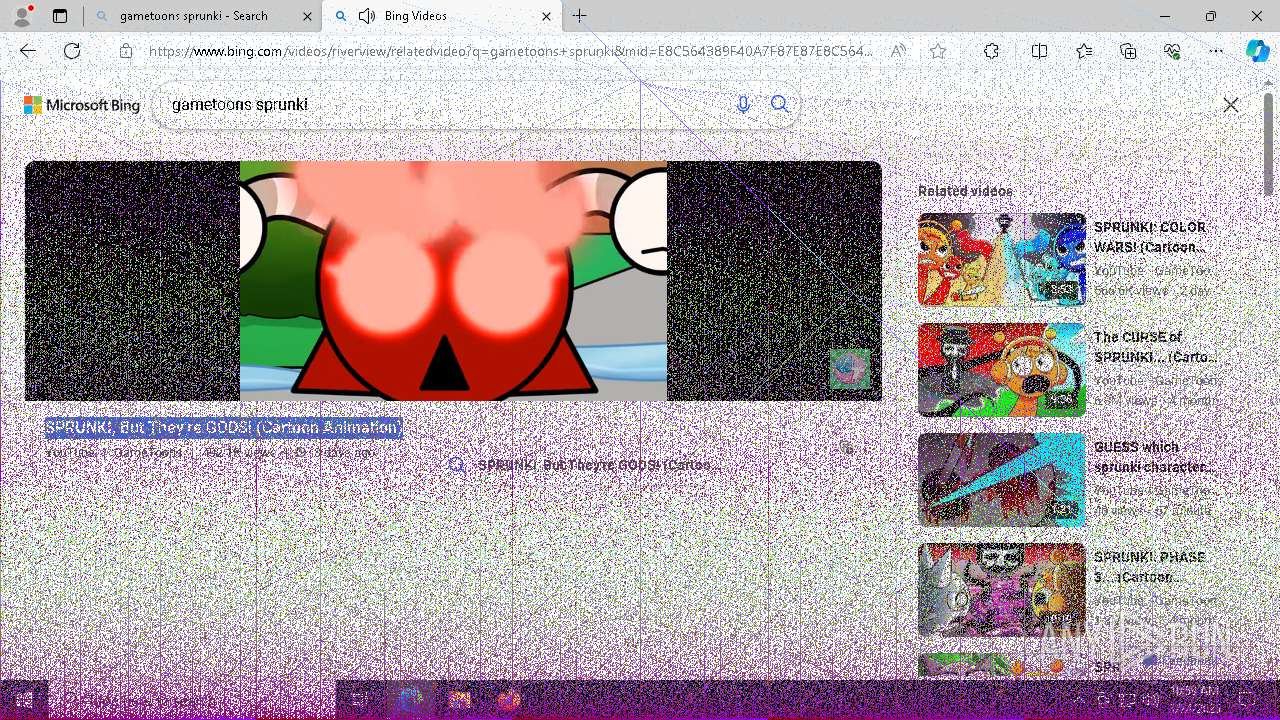Click the video title SPRUNKI, But They're GODS!
The image size is (1280, 720).
[223, 428]
